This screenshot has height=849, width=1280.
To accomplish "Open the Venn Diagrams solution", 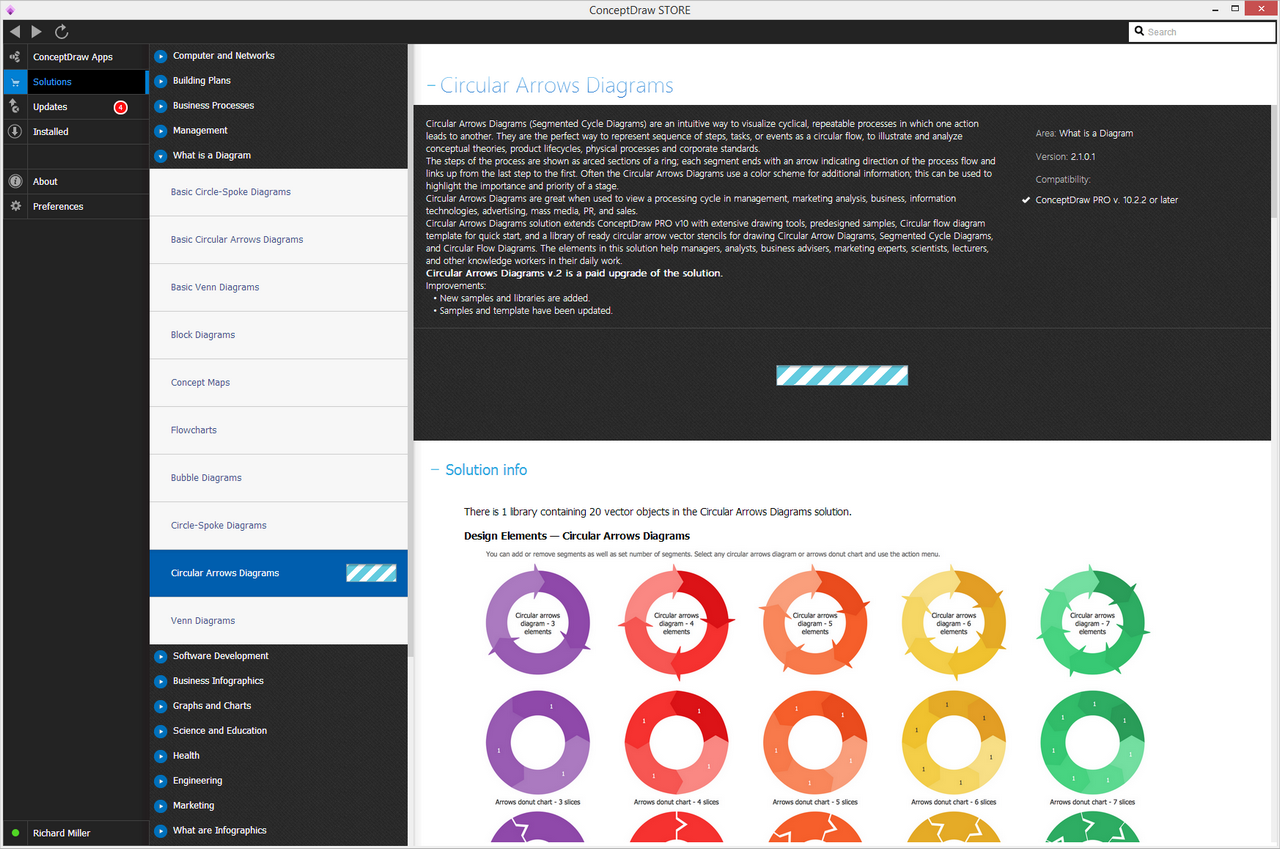I will click(279, 621).
